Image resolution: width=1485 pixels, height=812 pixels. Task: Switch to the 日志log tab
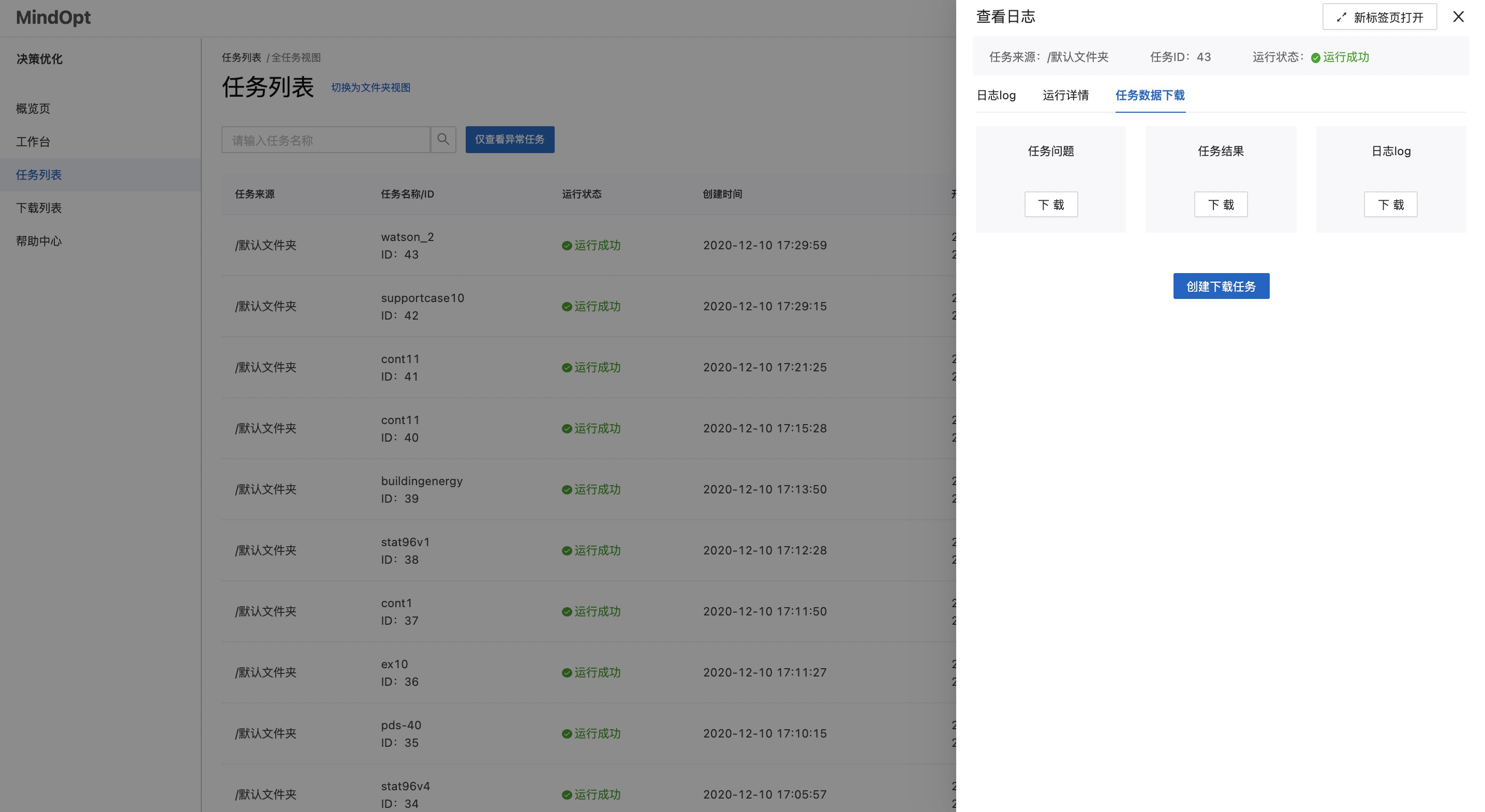[x=996, y=95]
